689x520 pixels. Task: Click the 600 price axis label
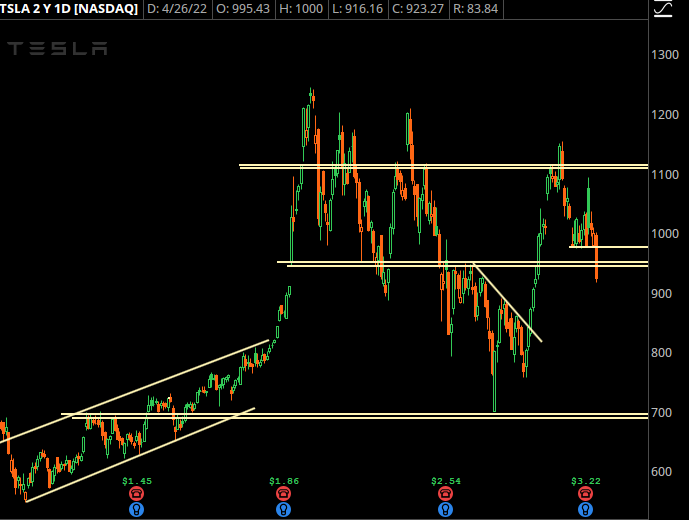[x=661, y=472]
